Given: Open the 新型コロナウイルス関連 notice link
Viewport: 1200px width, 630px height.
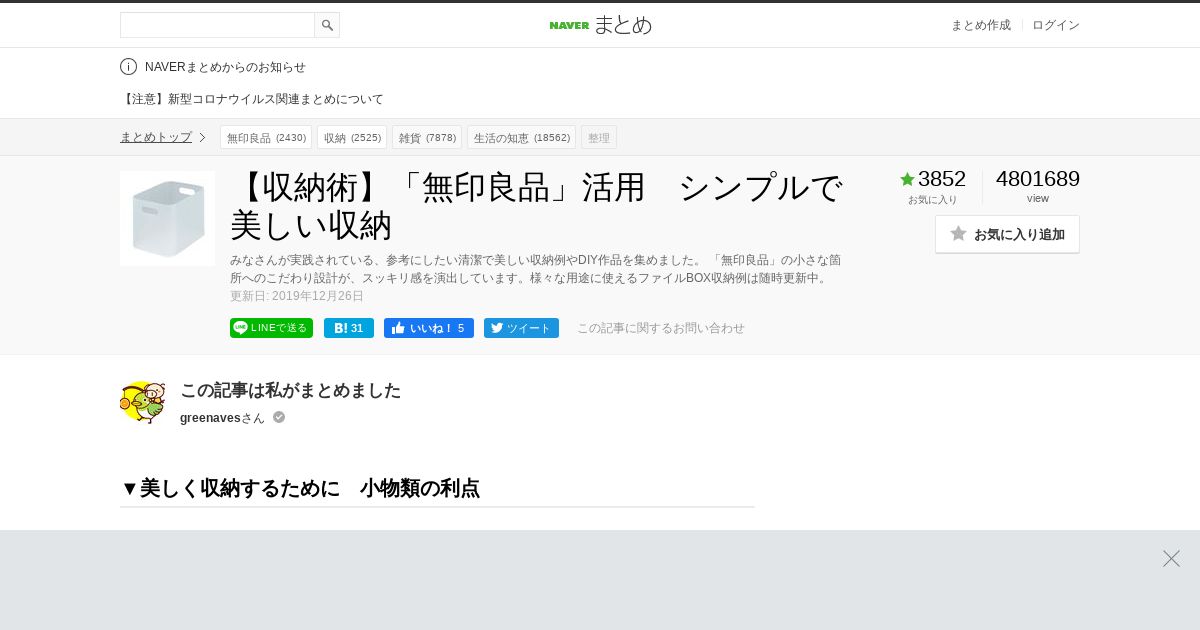Looking at the screenshot, I should click(252, 99).
